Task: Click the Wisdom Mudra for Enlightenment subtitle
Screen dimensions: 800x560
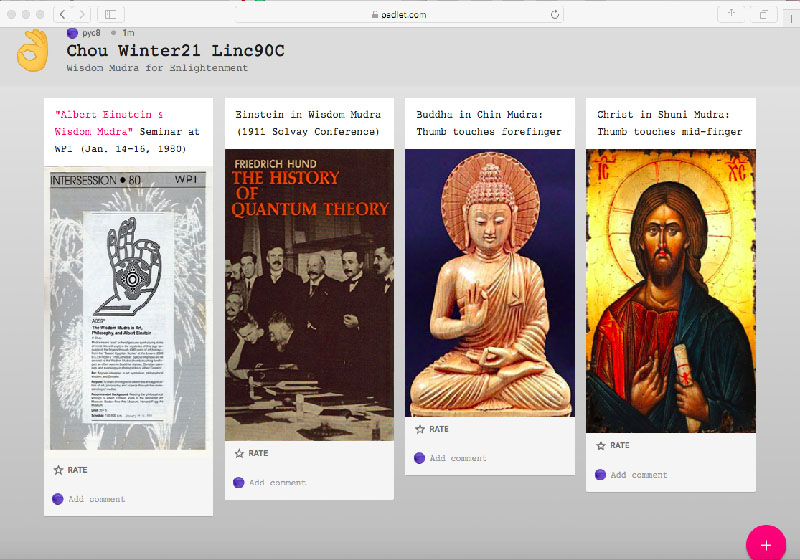Action: click(x=157, y=68)
